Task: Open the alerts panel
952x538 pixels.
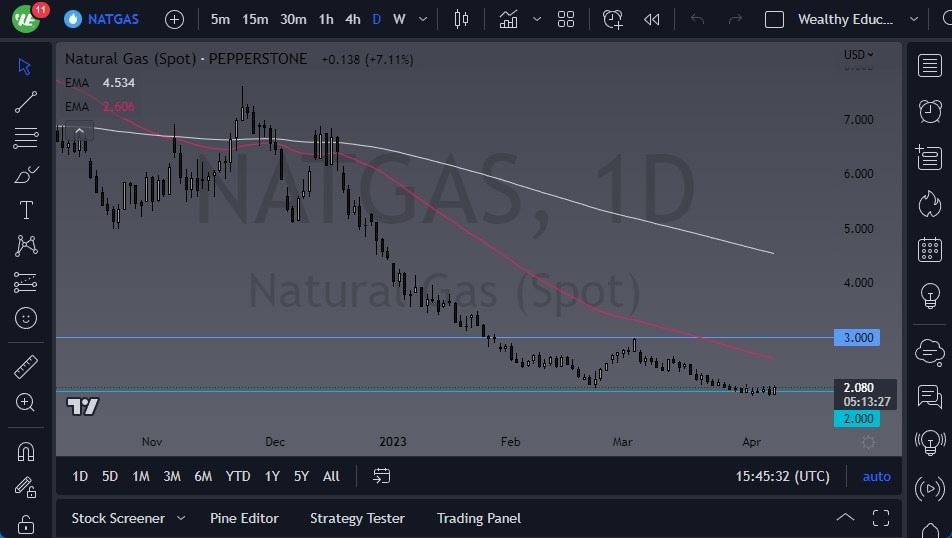Action: pos(930,111)
